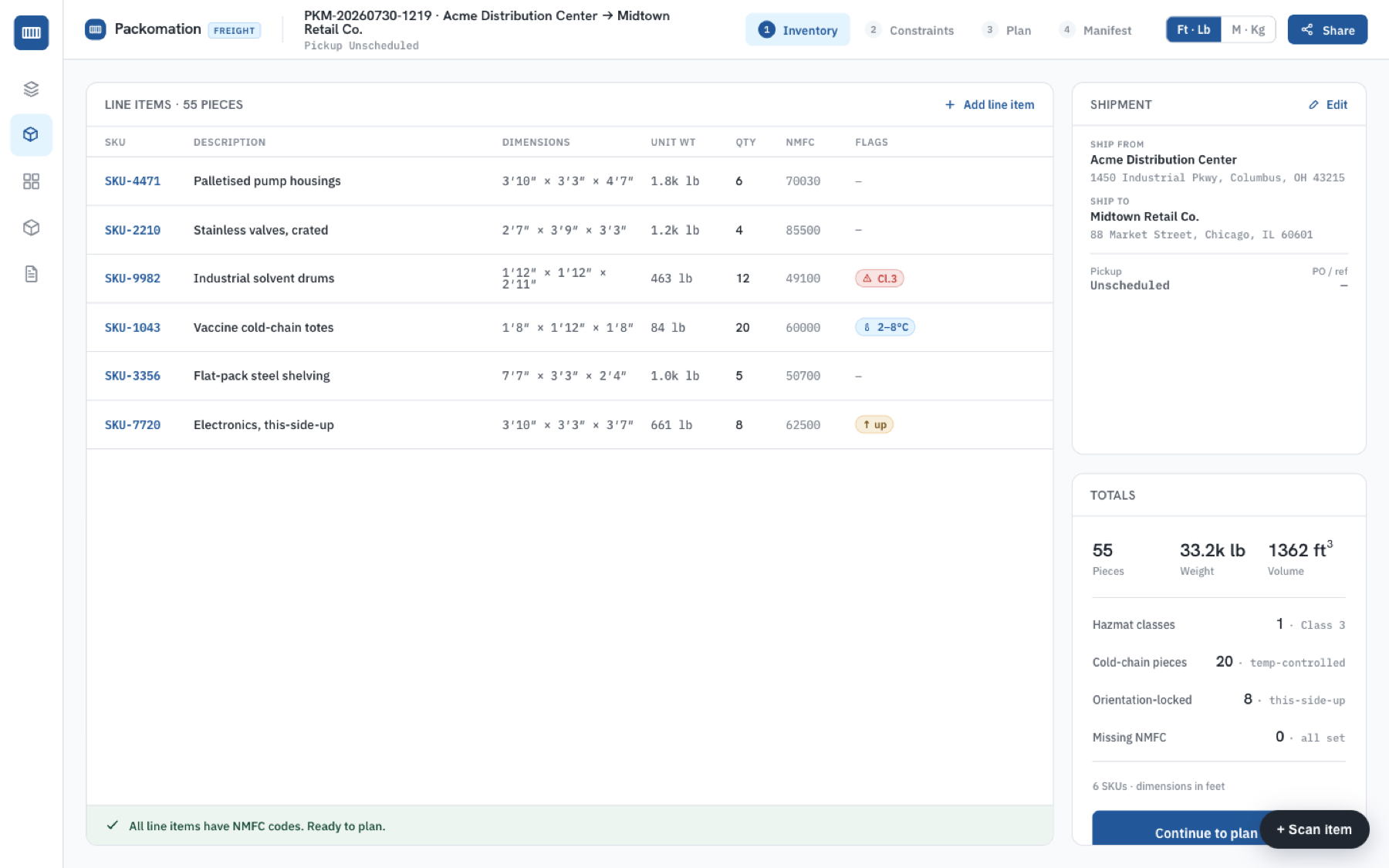Click the up orientation flag badge
This screenshot has height=868, width=1389.
coord(874,425)
